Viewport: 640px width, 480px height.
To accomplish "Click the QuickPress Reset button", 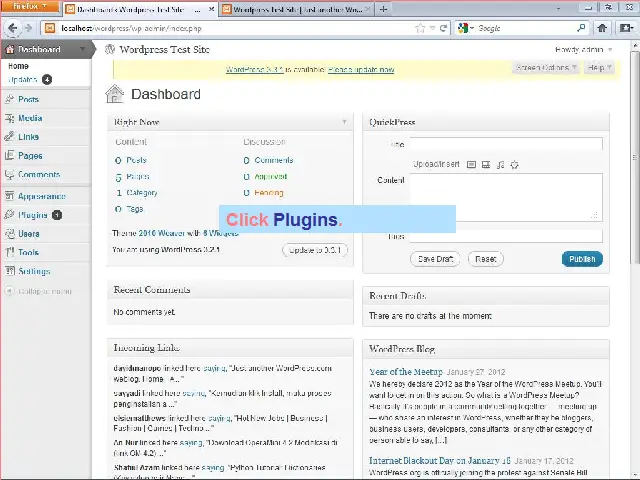I will [486, 259].
